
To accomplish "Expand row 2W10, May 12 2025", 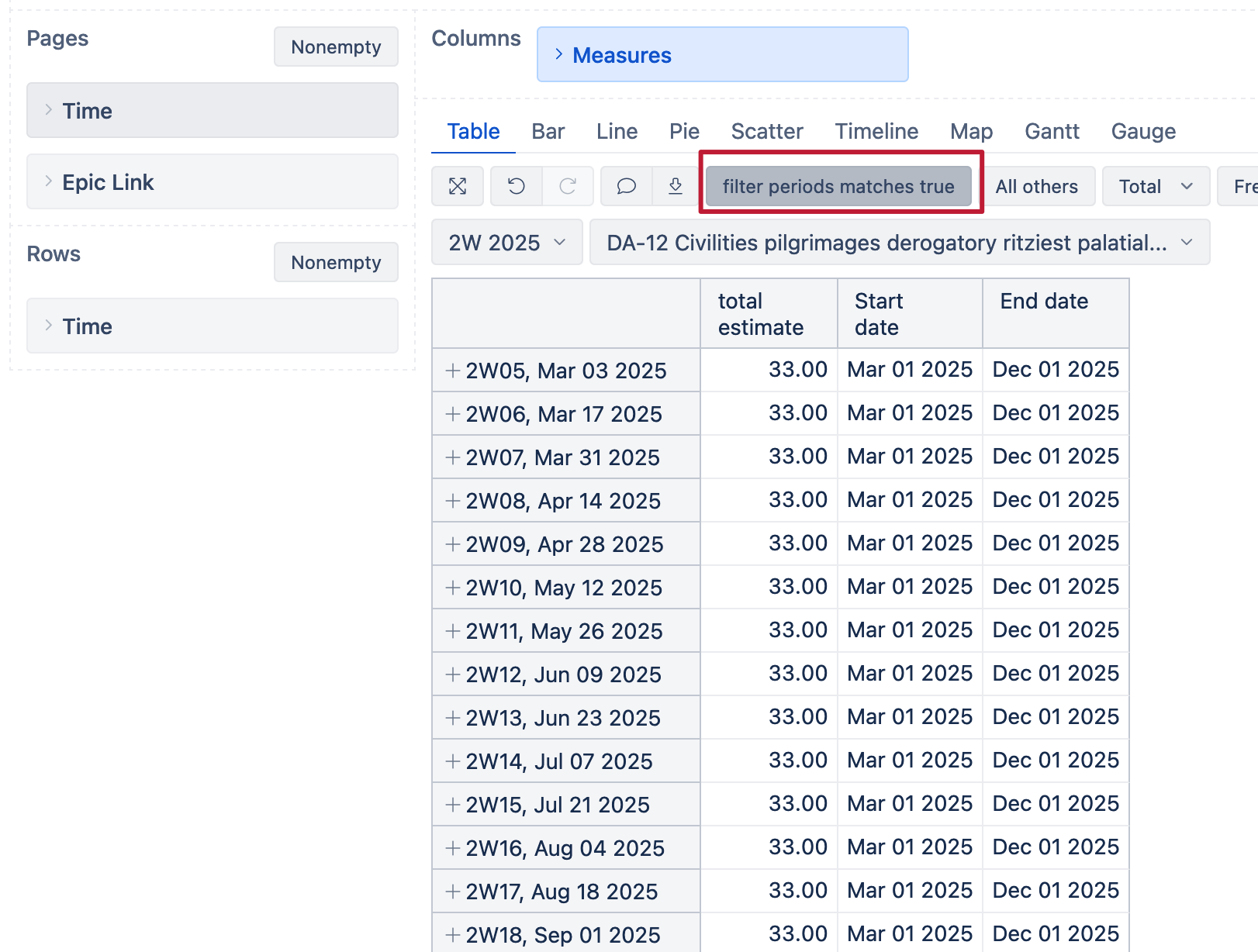I will click(x=453, y=588).
